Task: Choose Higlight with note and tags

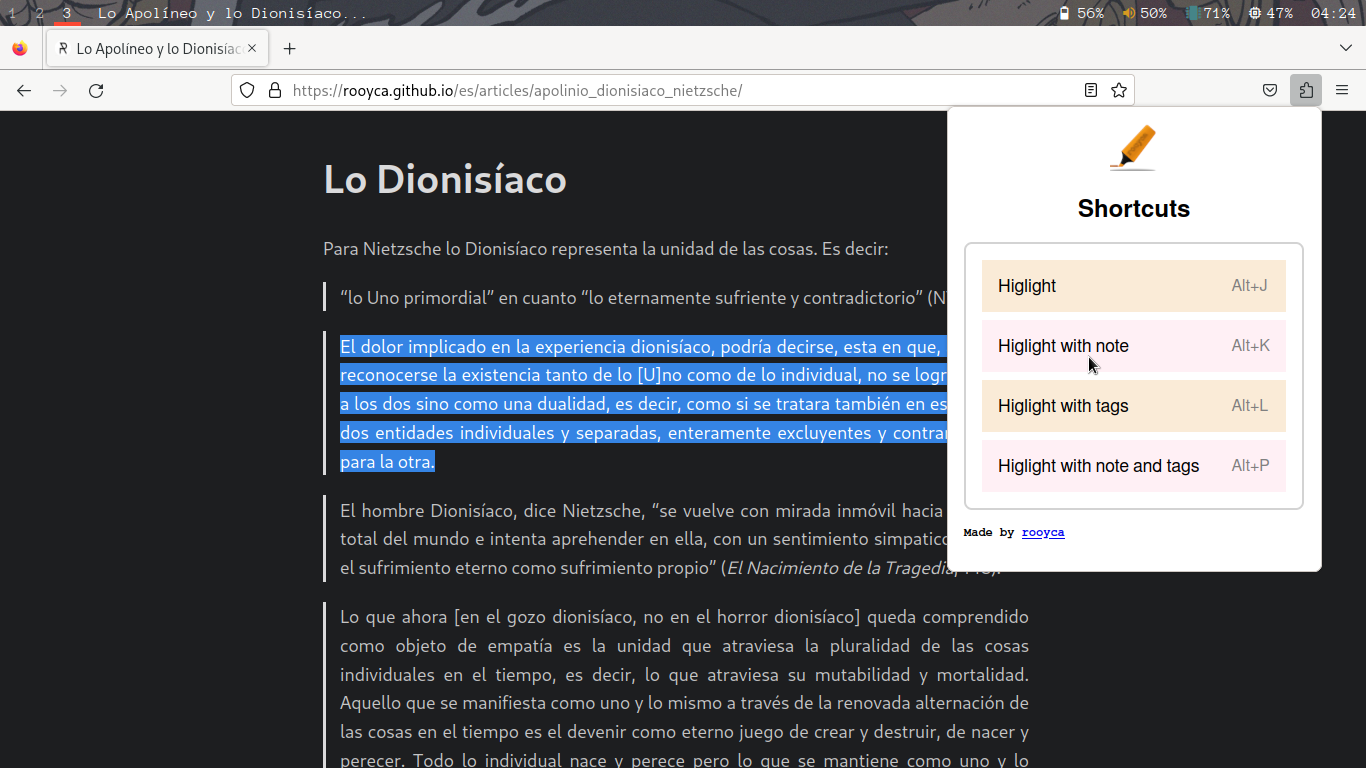Action: click(1134, 466)
